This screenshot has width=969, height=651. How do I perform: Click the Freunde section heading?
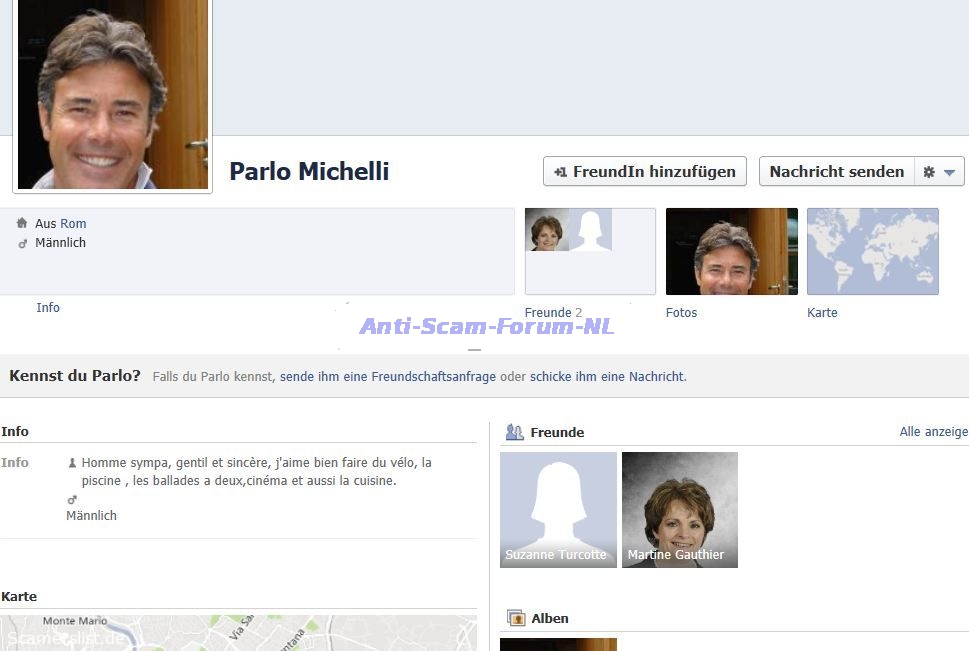[557, 432]
